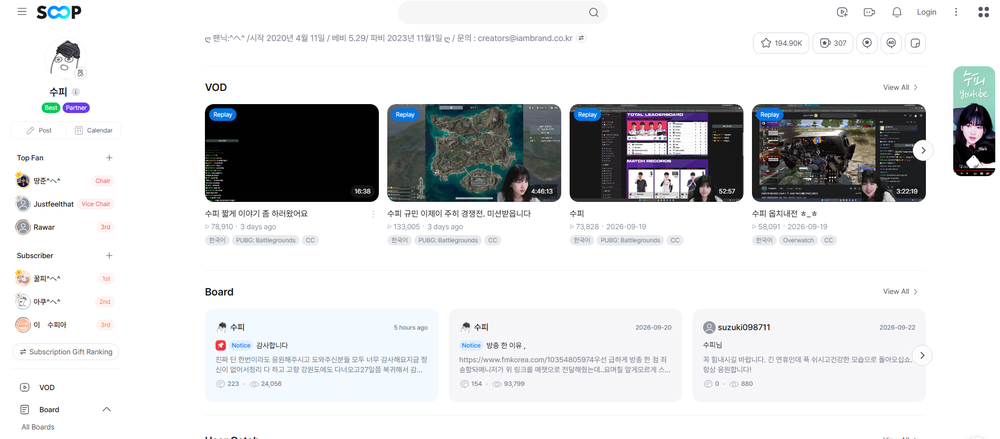The height and width of the screenshot is (439, 1000).
Task: Click the streamer profile avatar
Action: (66, 59)
